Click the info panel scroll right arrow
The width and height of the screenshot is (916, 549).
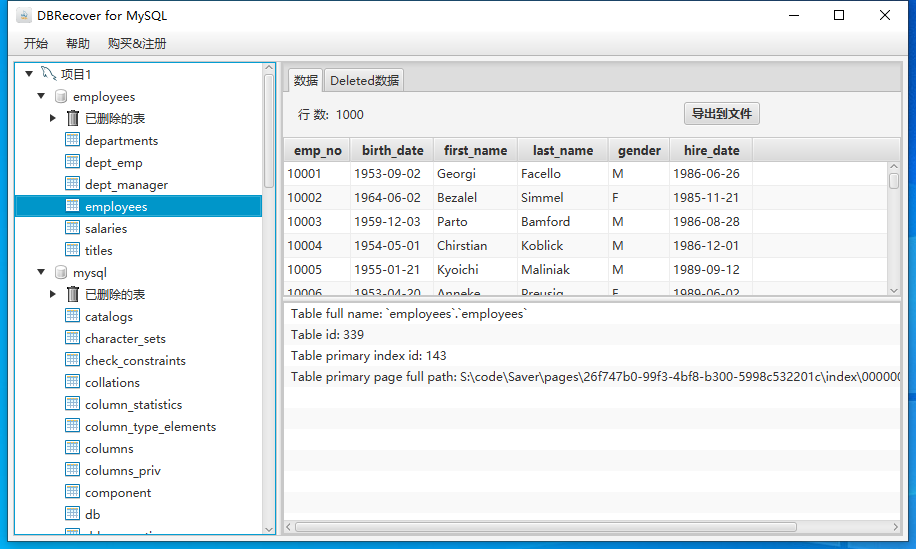pos(896,527)
